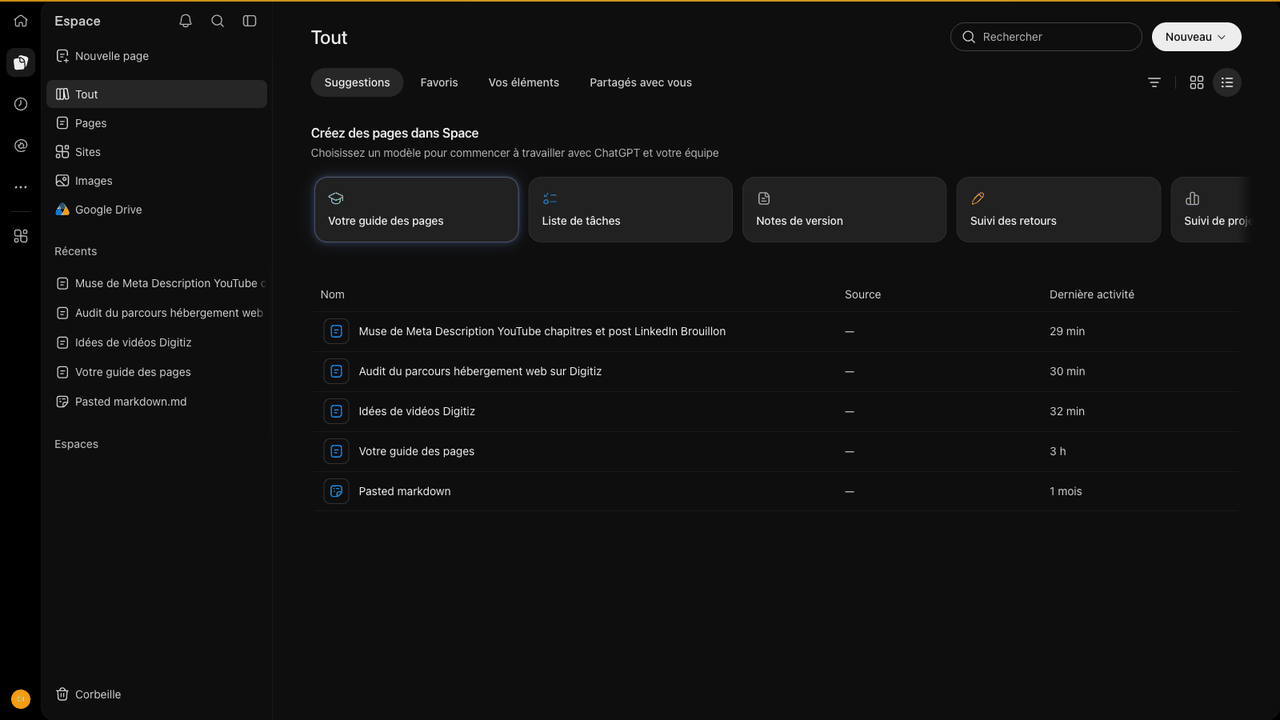Select Tout in the sidebar
Image resolution: width=1280 pixels, height=720 pixels.
[157, 94]
